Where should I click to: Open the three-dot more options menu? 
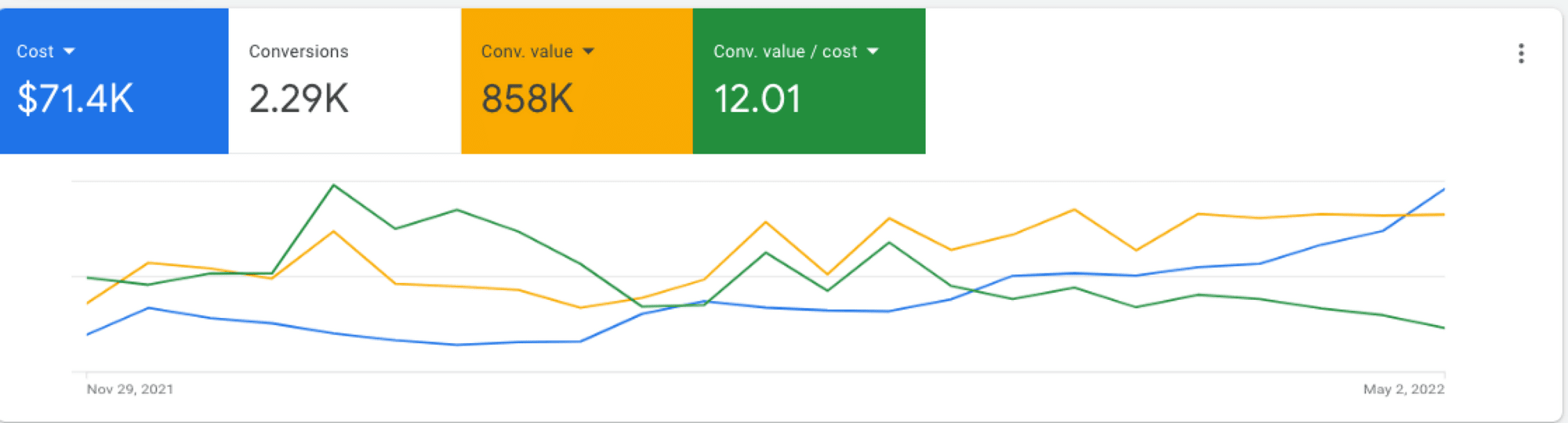(x=1521, y=53)
